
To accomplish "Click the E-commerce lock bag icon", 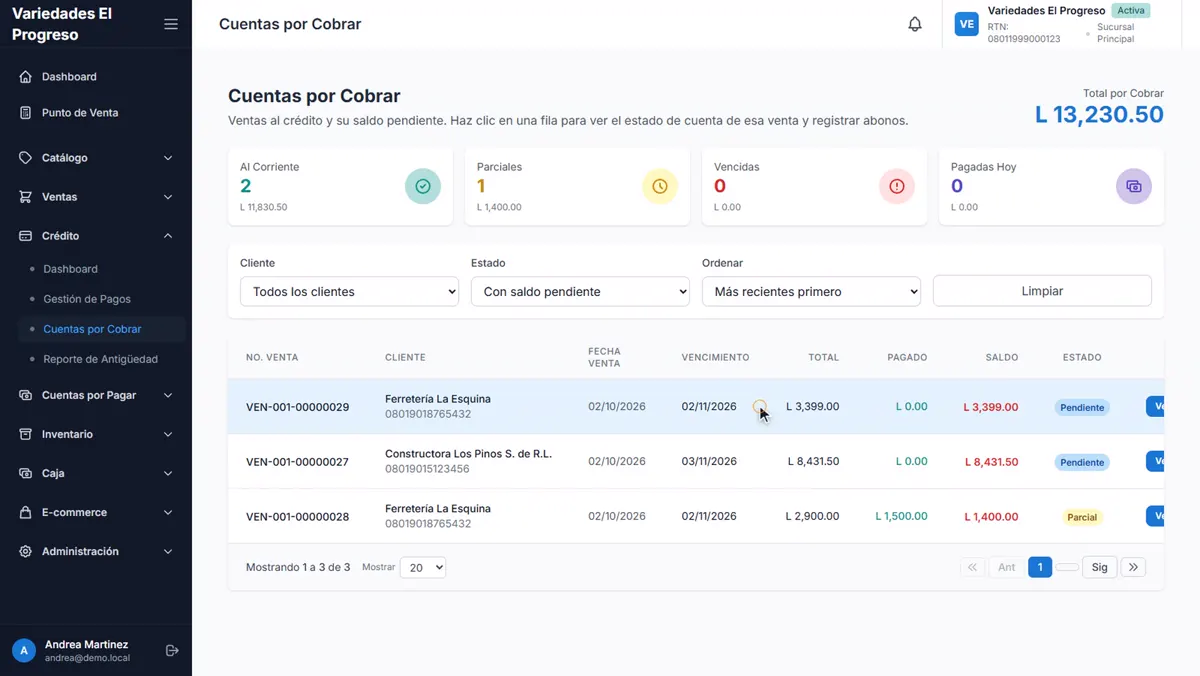I will 26,512.
